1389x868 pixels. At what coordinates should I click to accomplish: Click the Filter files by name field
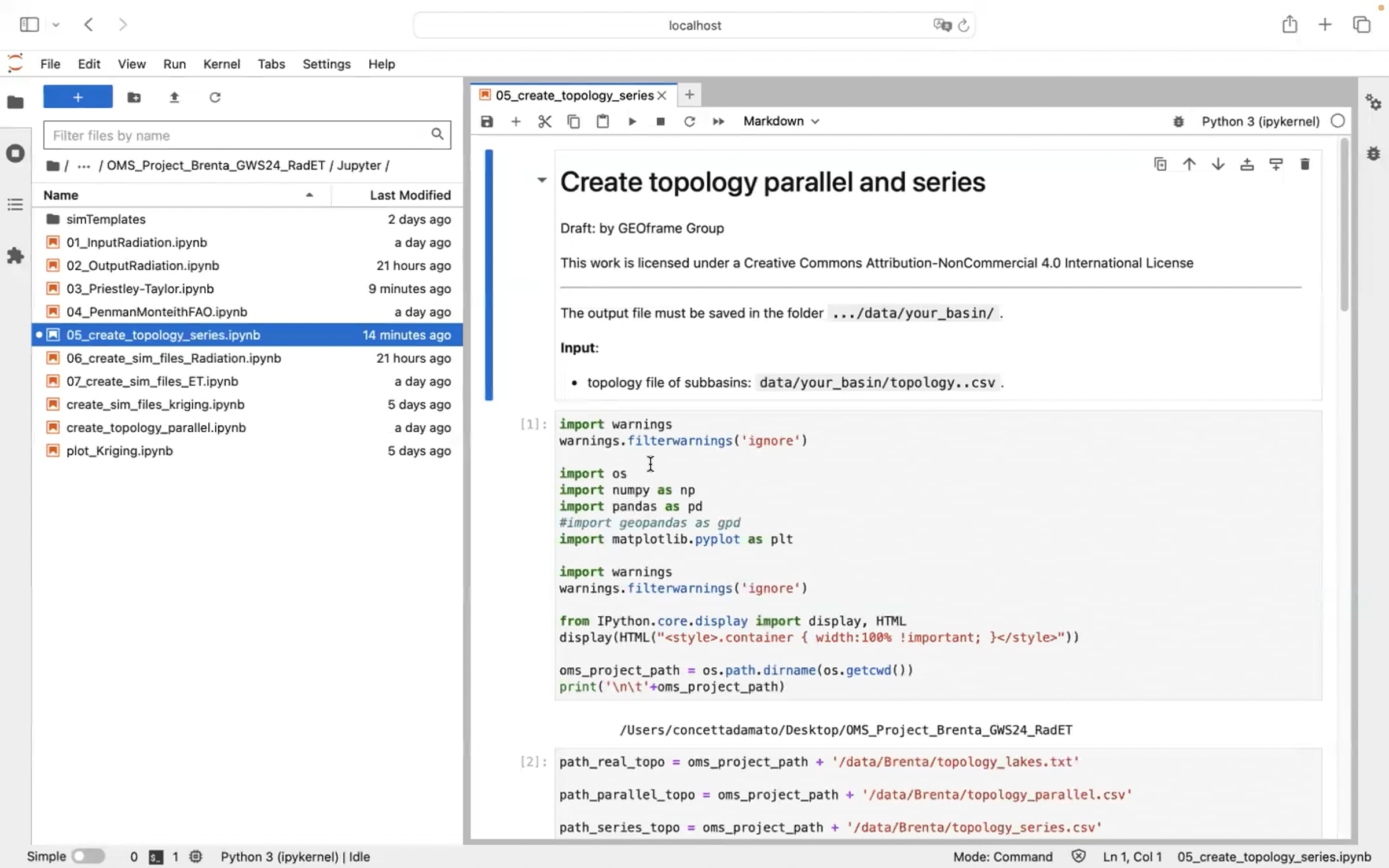pos(237,135)
